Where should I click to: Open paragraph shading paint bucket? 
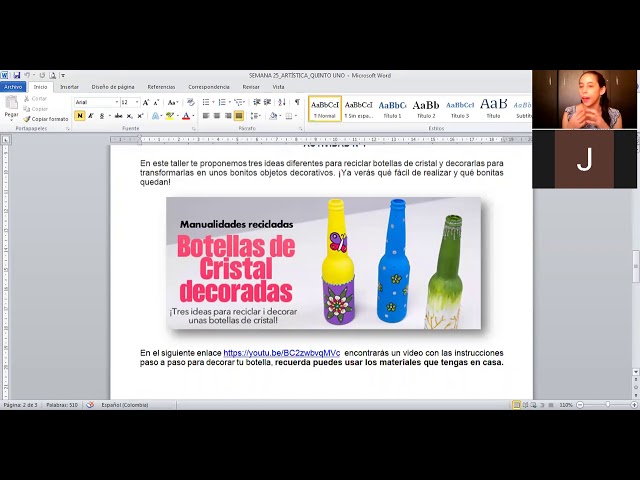(x=273, y=116)
